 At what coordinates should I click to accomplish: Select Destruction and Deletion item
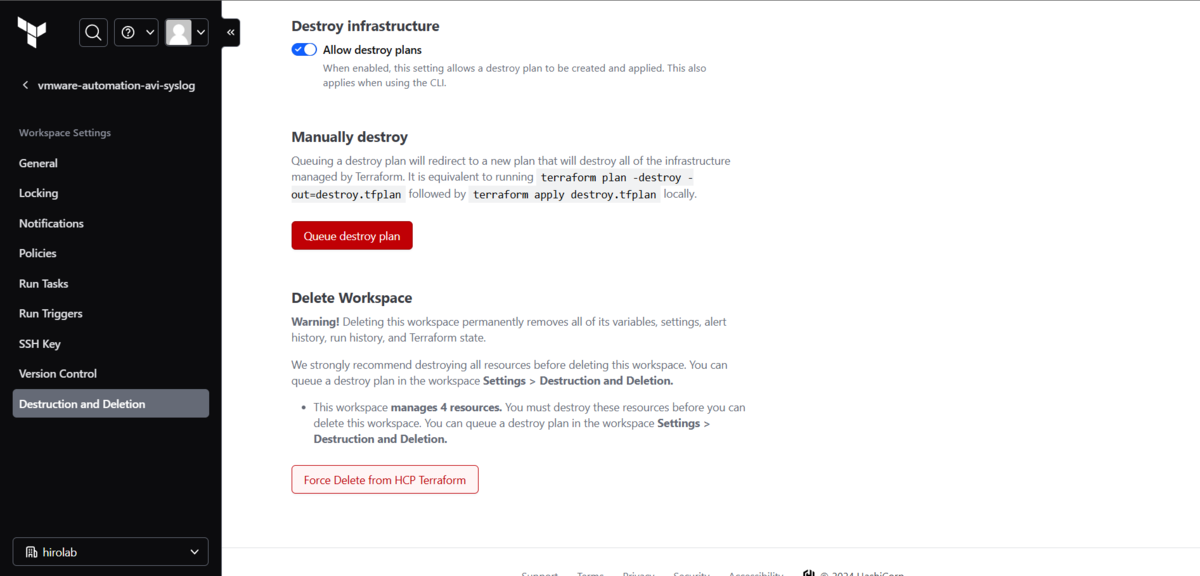point(111,403)
